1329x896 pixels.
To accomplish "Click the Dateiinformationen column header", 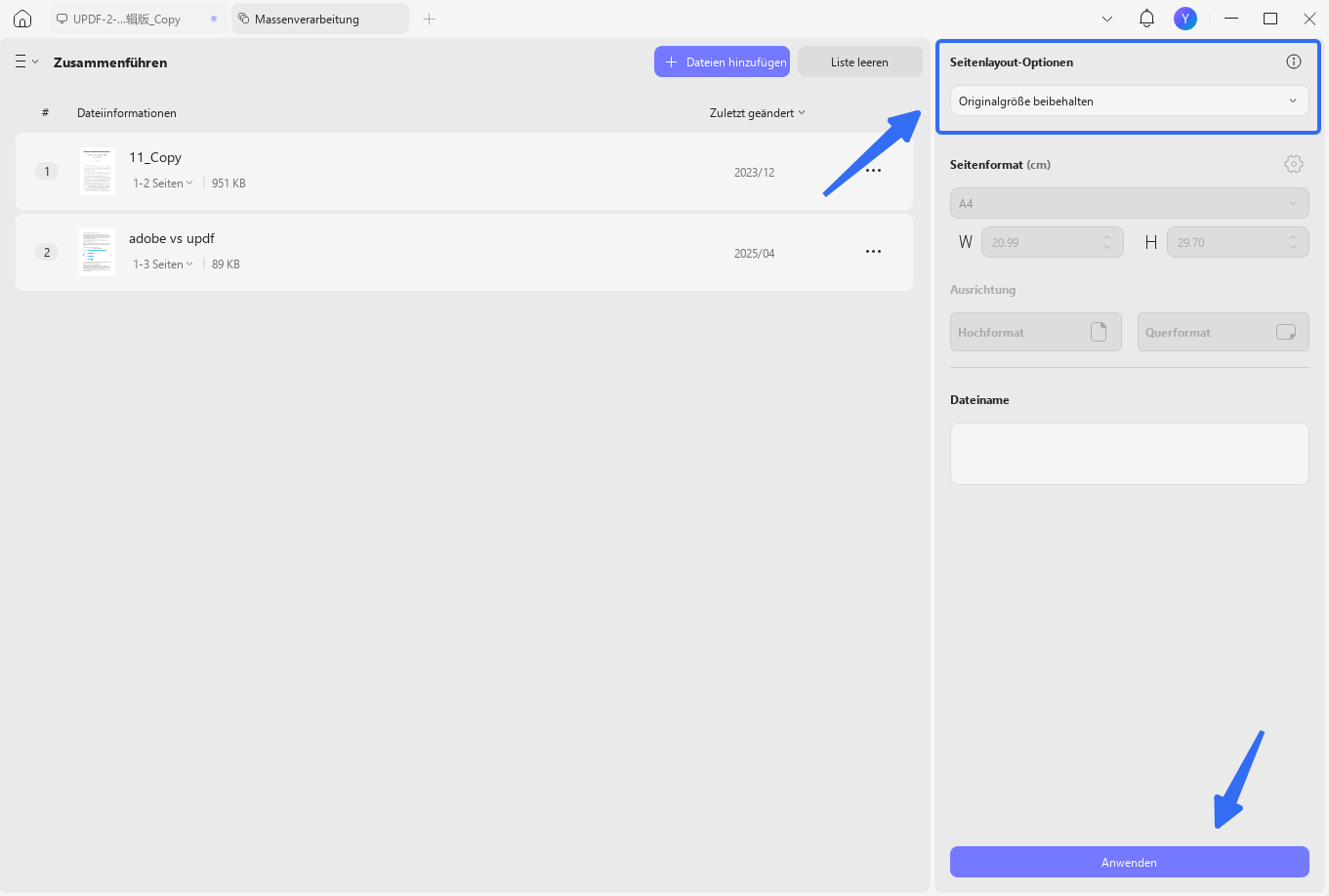I will coord(127,113).
